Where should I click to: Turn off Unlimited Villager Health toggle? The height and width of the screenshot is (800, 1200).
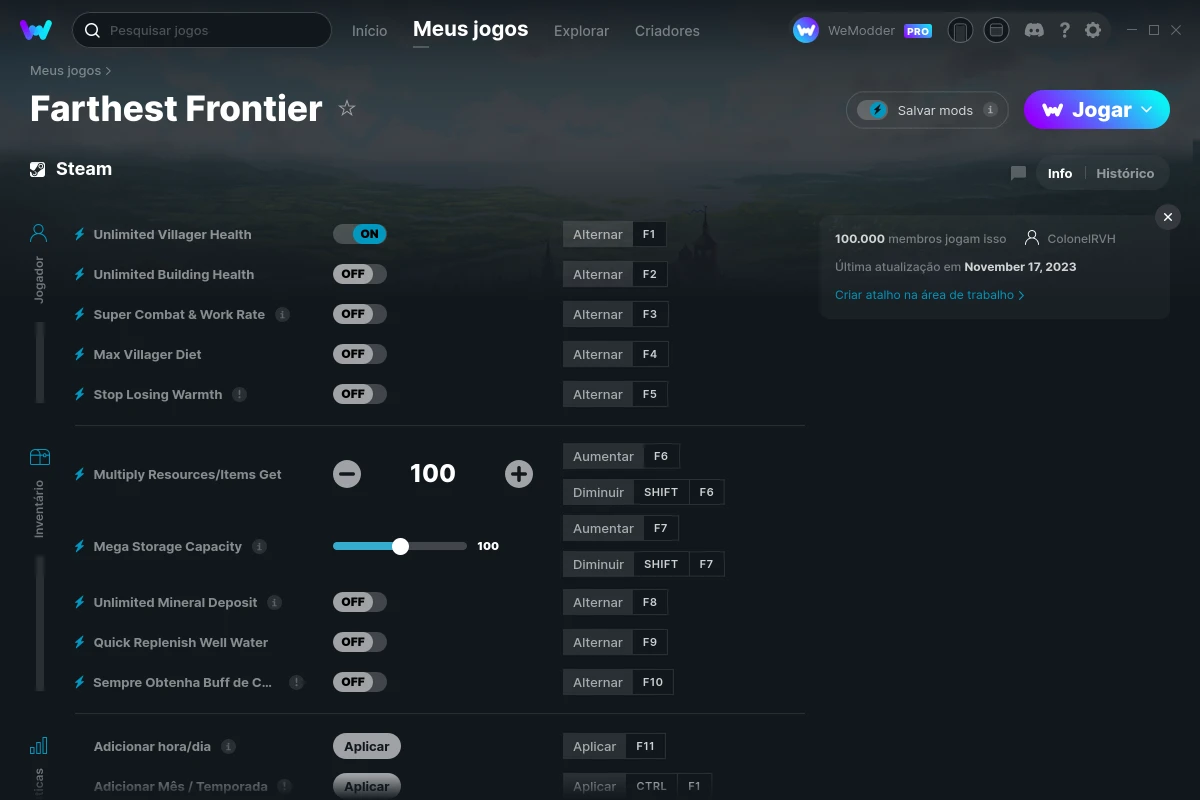tap(360, 234)
